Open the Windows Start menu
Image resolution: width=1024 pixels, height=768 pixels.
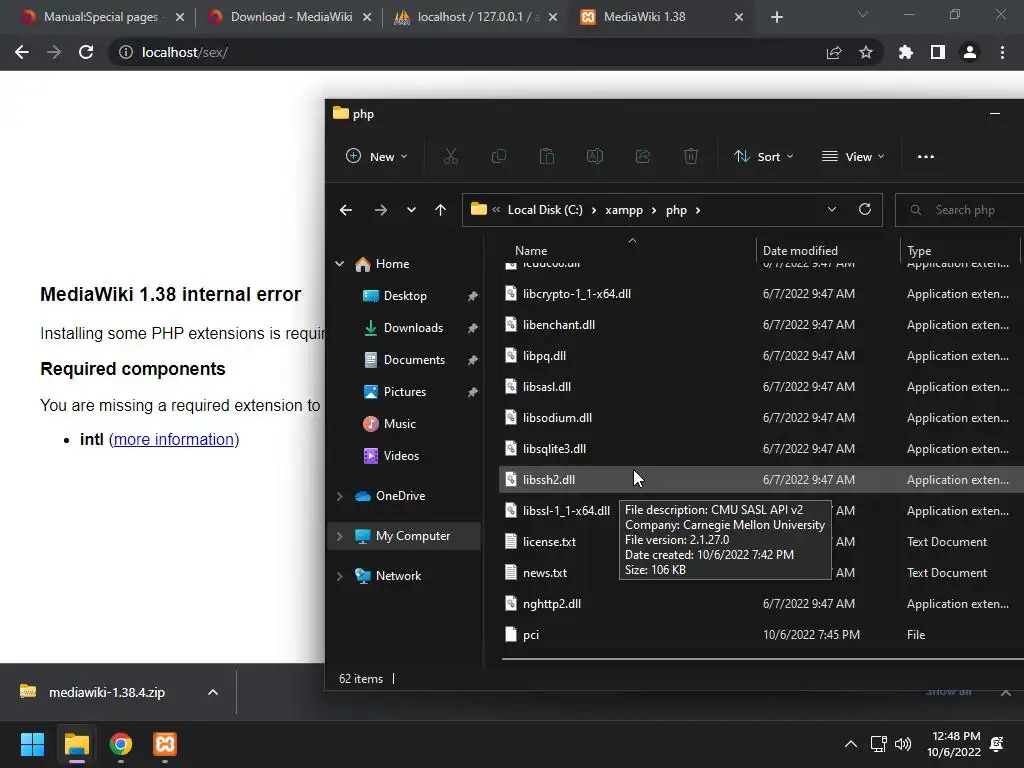coord(32,744)
